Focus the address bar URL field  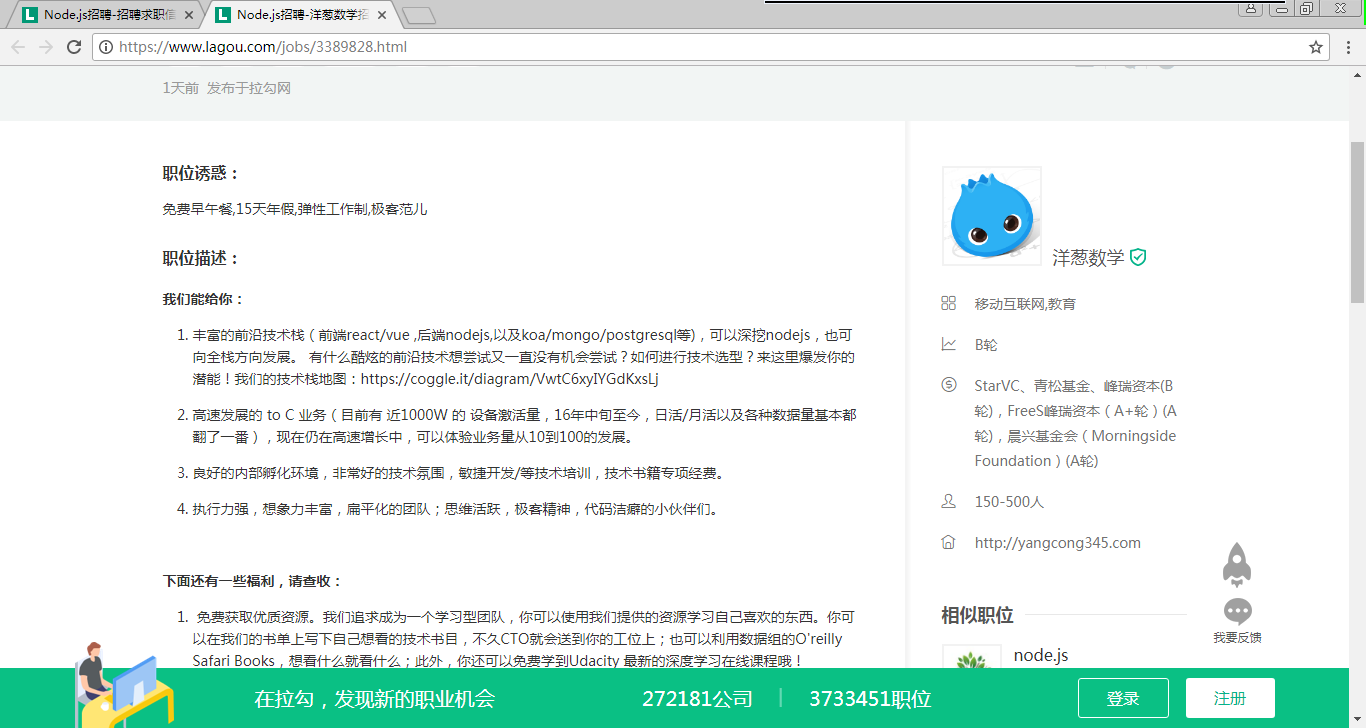[x=710, y=47]
